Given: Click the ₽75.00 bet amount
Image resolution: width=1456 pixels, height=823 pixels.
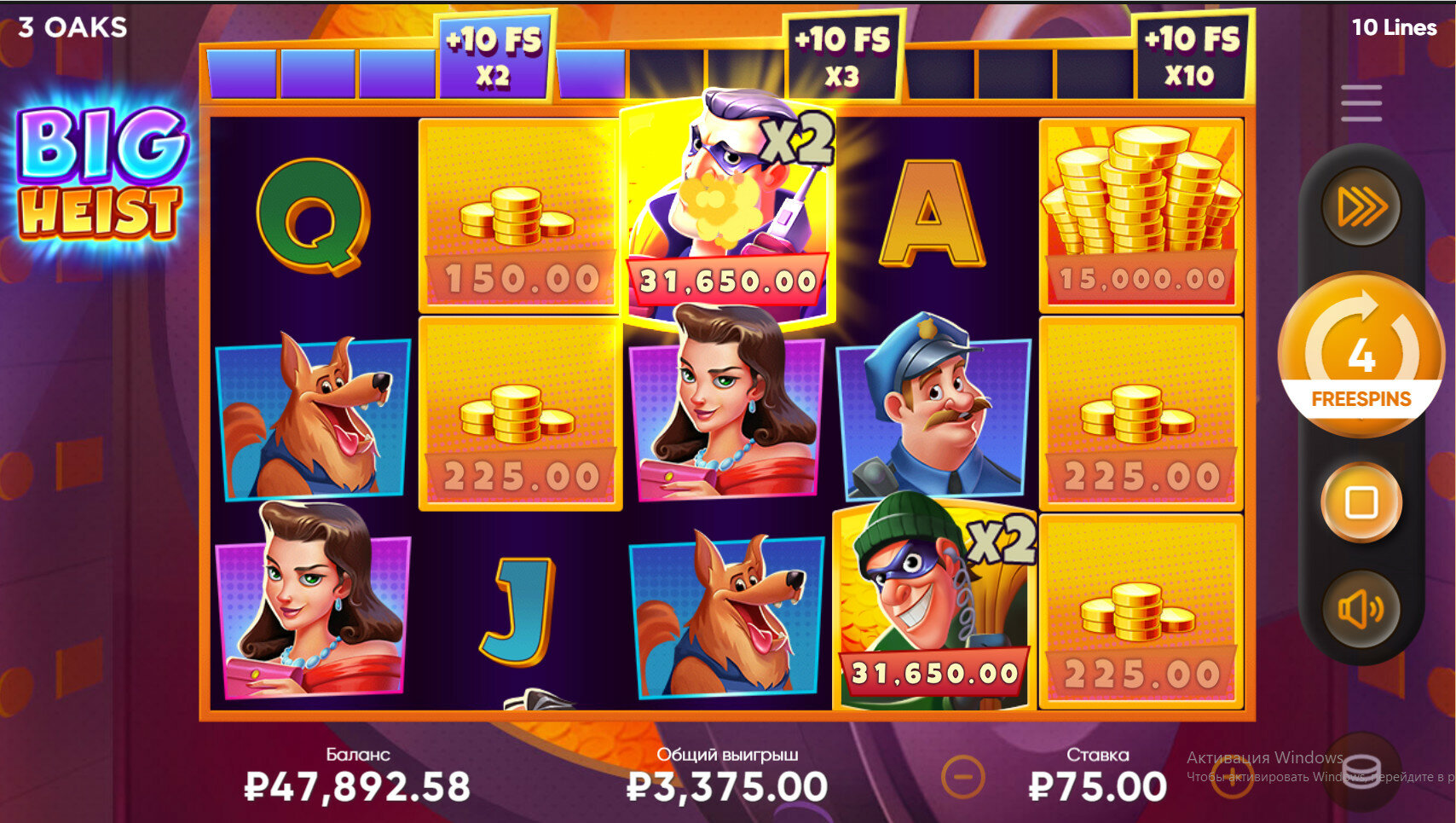Looking at the screenshot, I should [1098, 786].
